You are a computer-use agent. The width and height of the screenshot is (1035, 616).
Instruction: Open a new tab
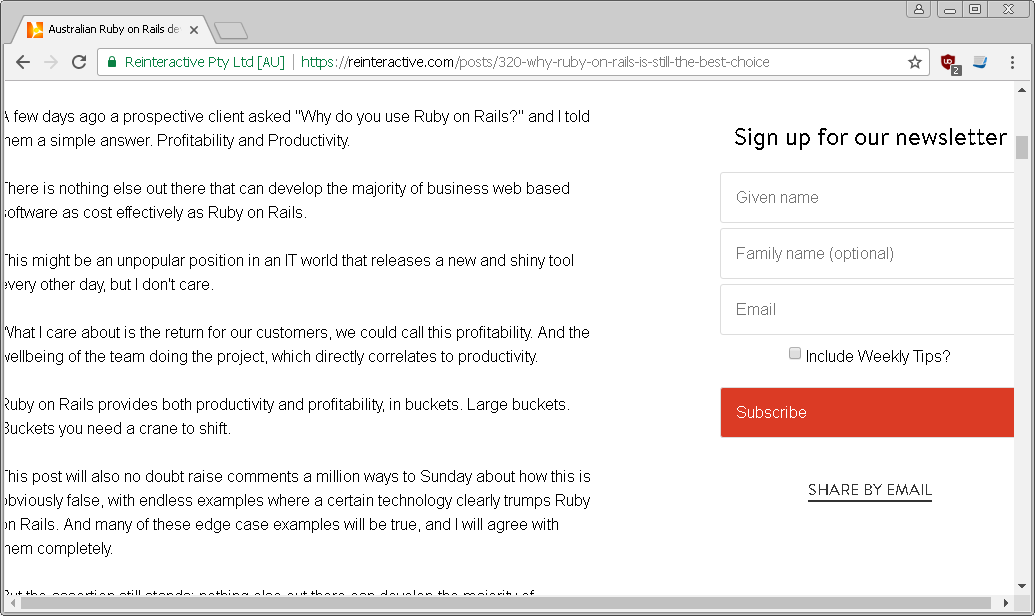[230, 31]
